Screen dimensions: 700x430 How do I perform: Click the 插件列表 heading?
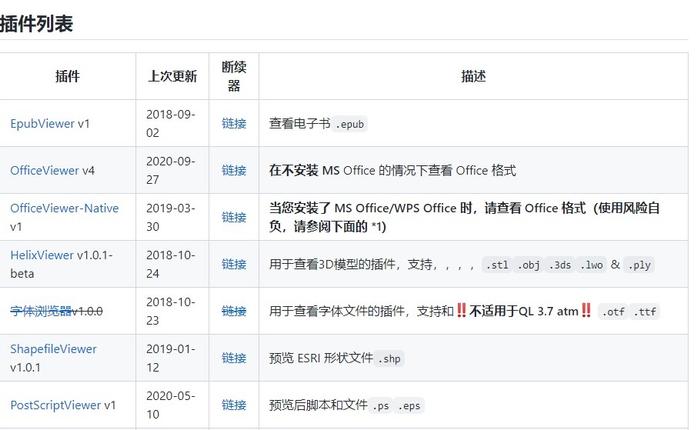click(36, 23)
